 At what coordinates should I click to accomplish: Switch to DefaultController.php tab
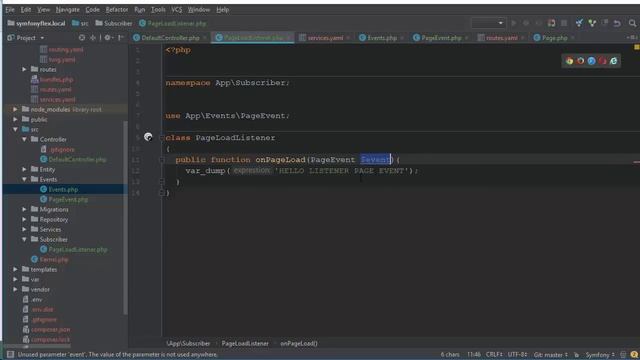pyautogui.click(x=170, y=38)
